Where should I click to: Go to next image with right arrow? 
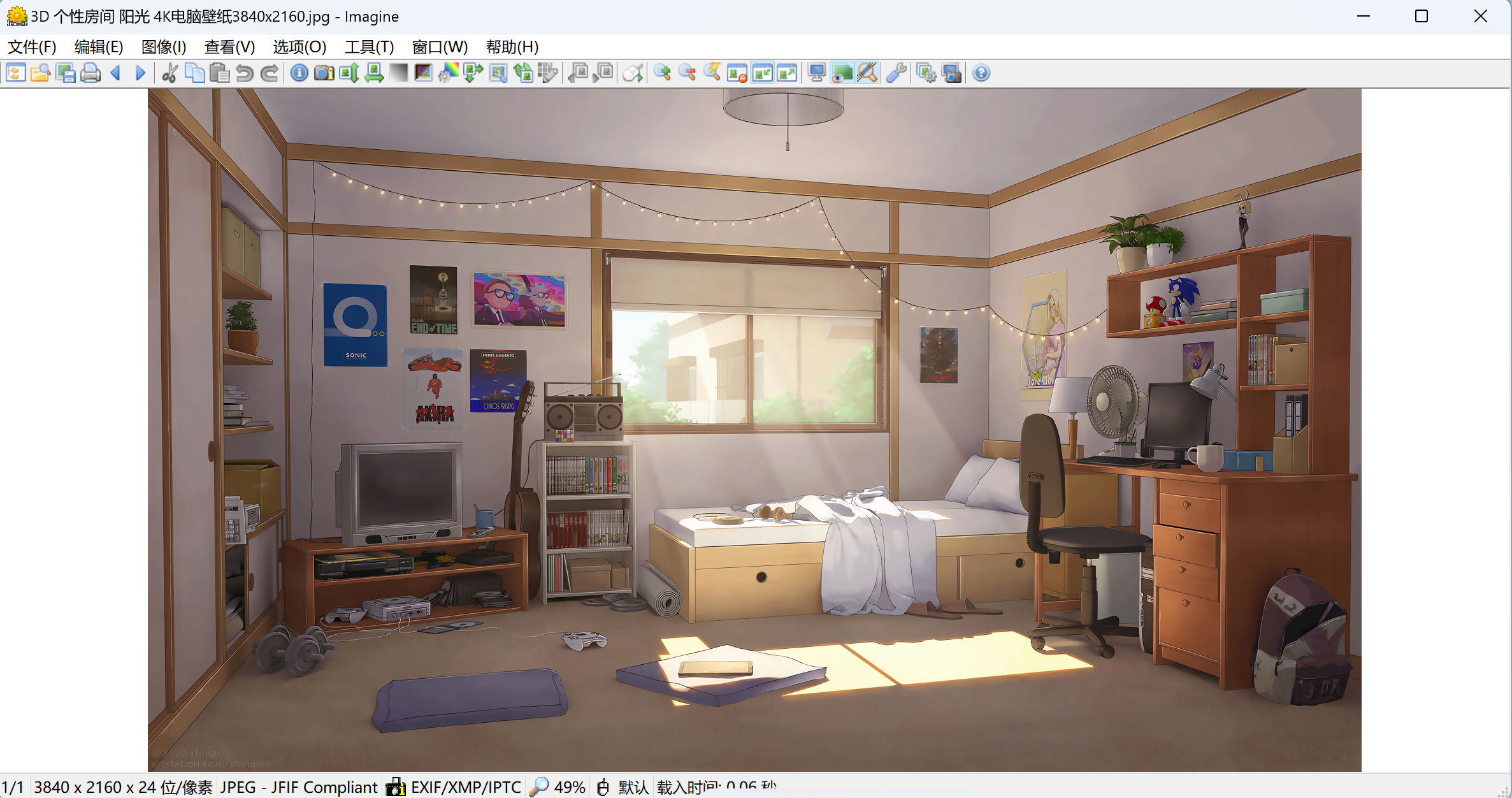click(141, 73)
